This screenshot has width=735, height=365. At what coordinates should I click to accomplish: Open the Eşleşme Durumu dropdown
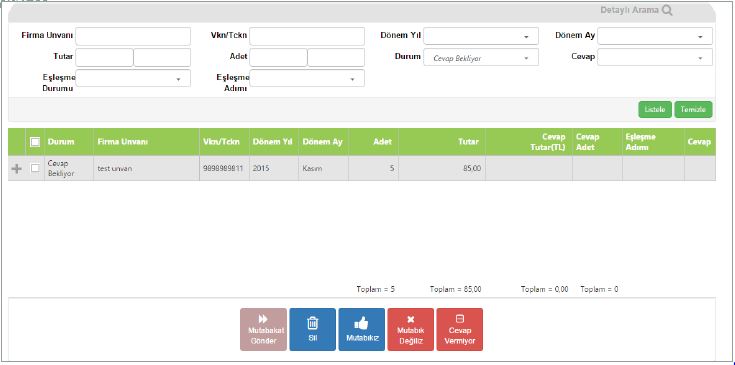133,78
